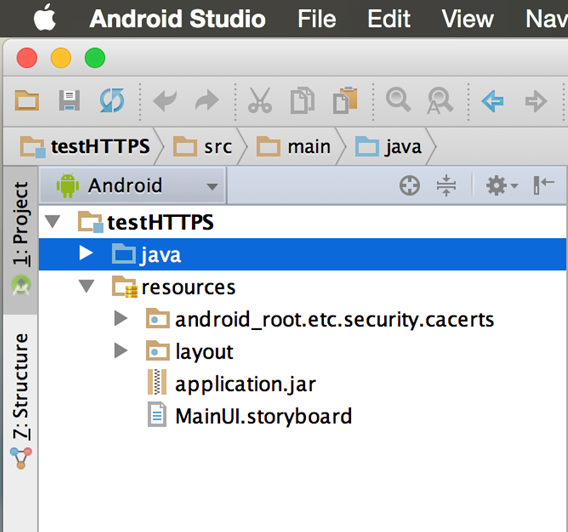Click the Save All floppy disk icon
This screenshot has height=532, width=568.
point(69,100)
